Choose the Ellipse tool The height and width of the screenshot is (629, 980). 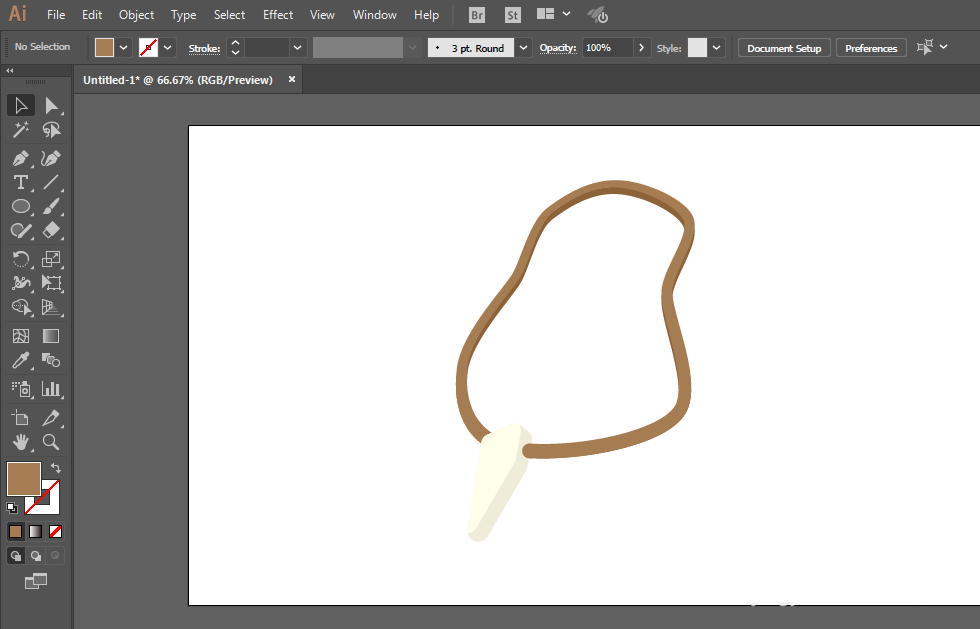pyautogui.click(x=21, y=206)
